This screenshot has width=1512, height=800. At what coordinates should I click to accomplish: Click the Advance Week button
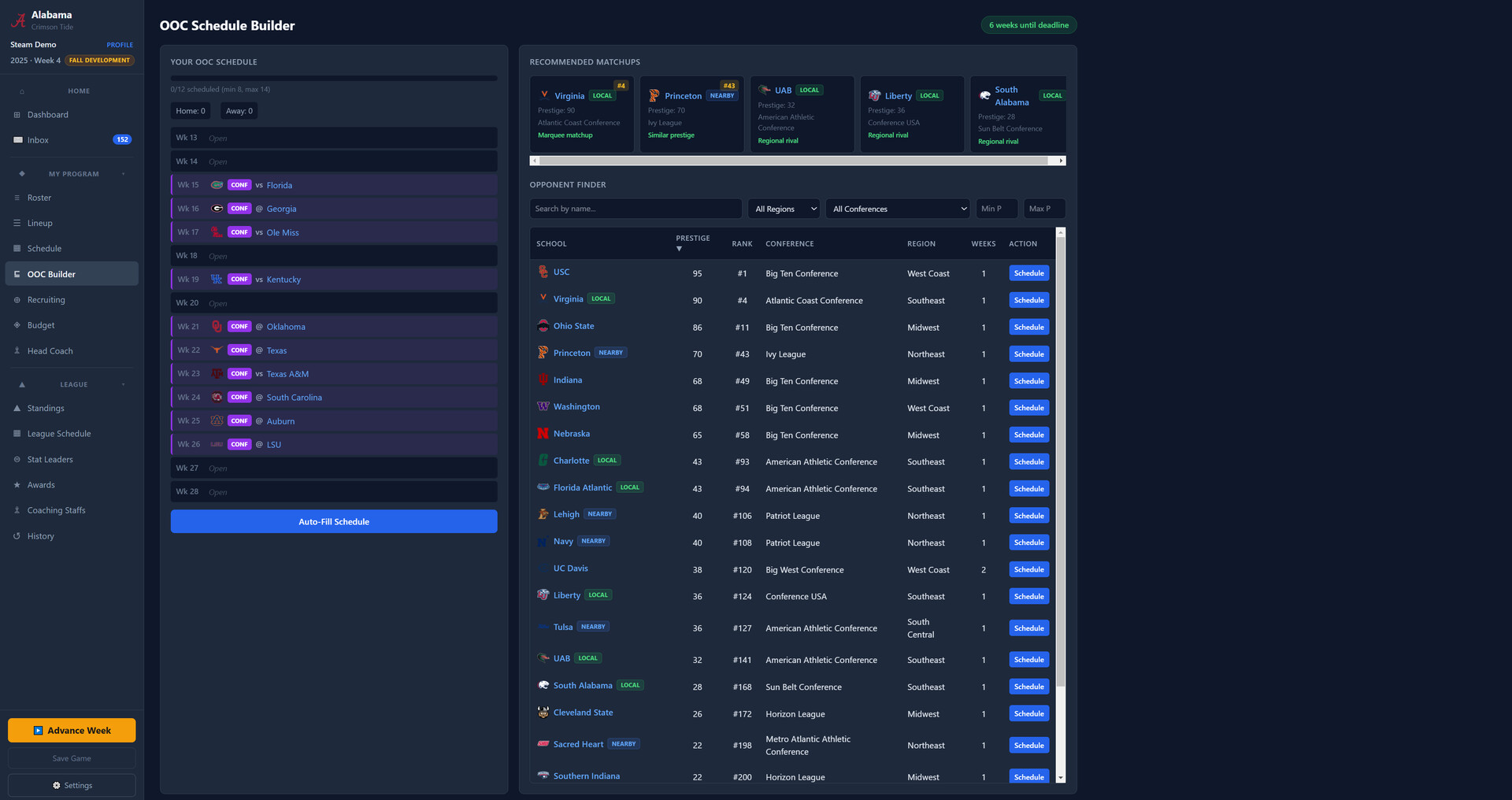(x=72, y=731)
